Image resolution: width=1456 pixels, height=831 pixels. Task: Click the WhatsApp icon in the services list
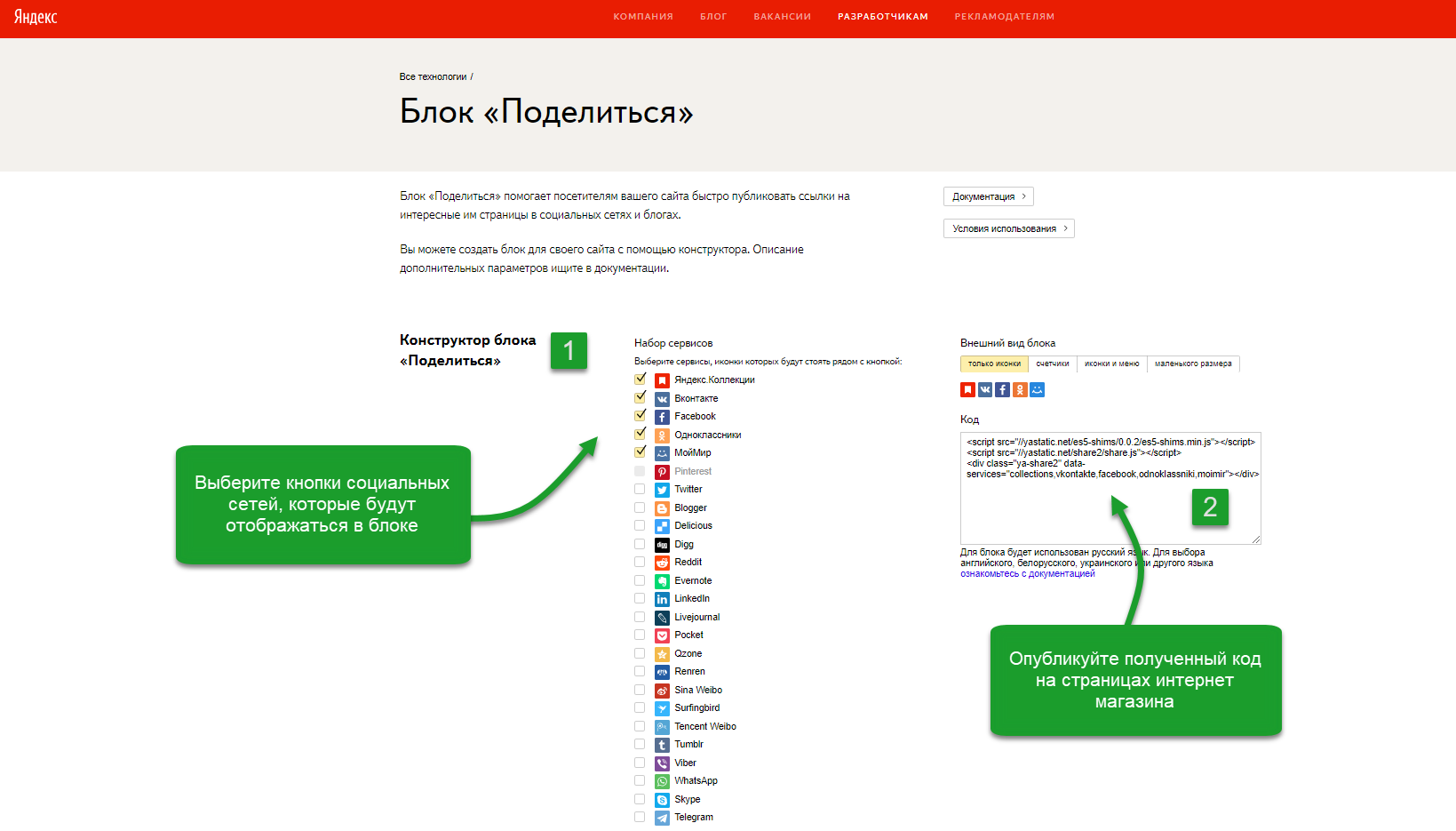point(662,781)
